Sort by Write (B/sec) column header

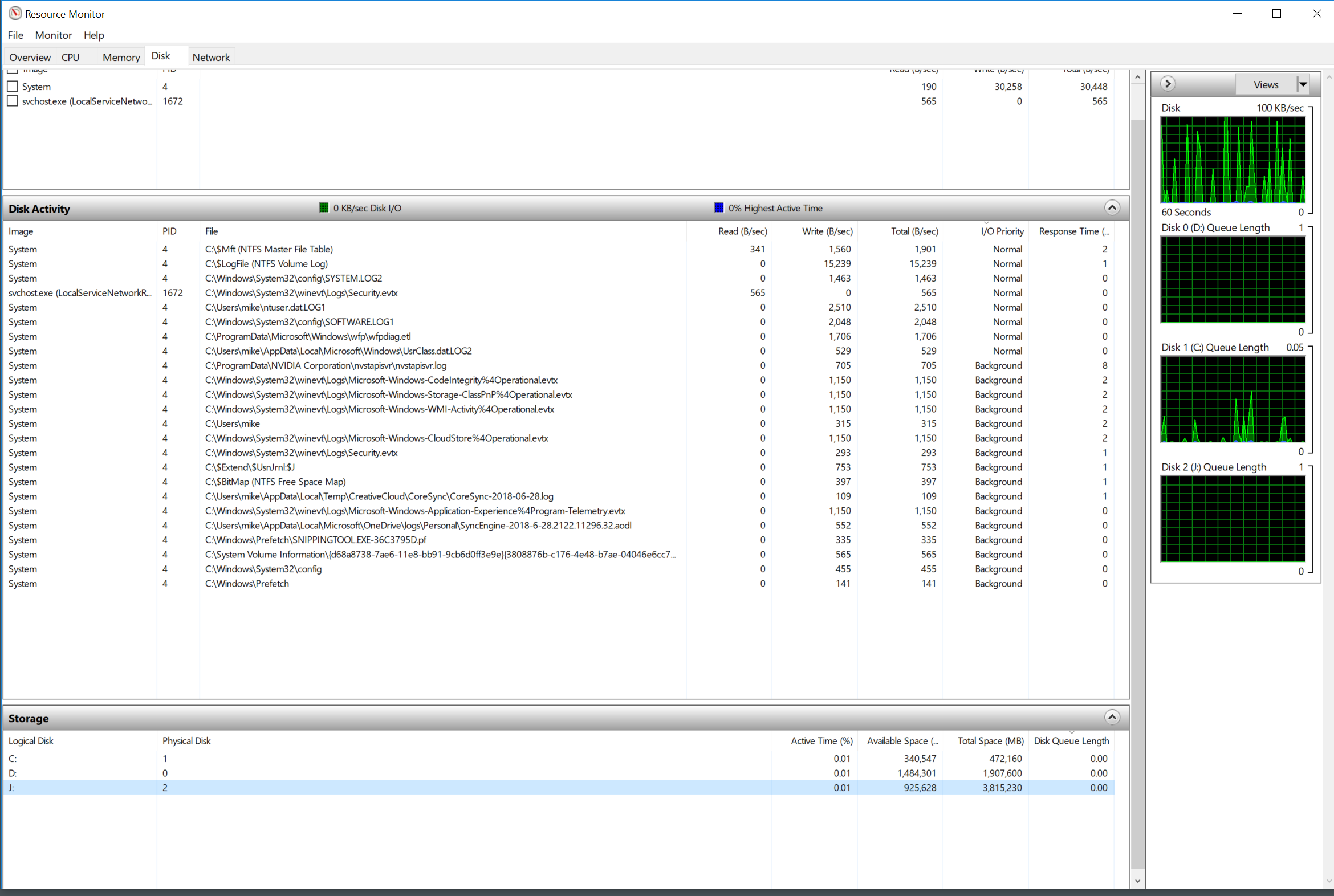coord(827,231)
